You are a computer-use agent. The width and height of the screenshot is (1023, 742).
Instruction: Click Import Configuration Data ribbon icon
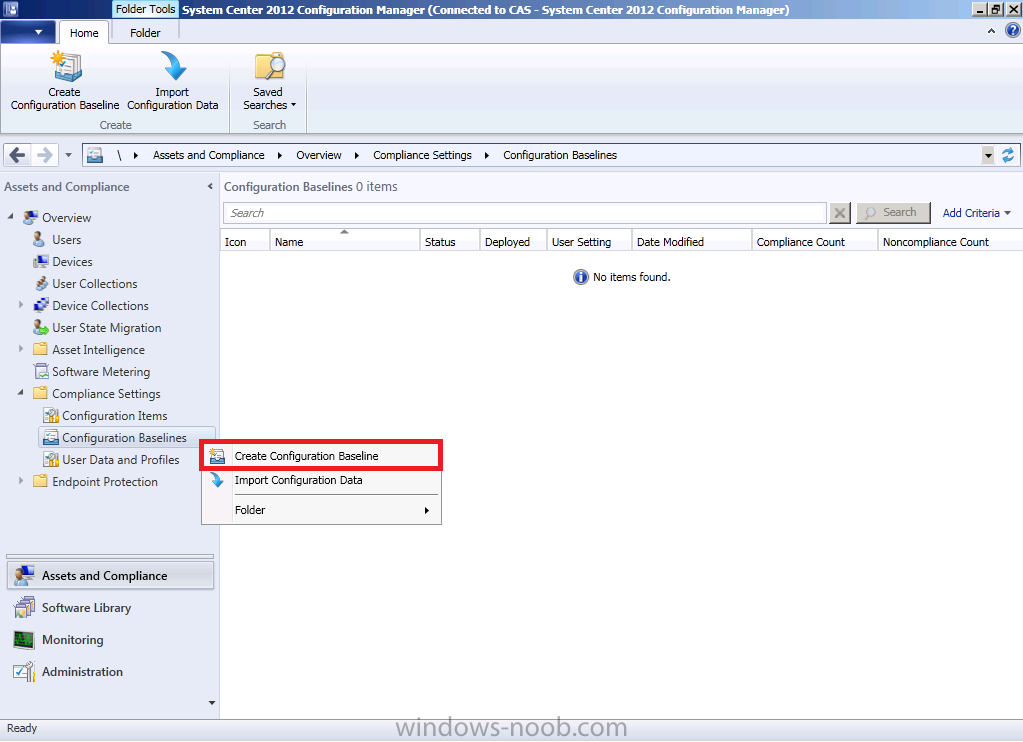click(x=173, y=67)
